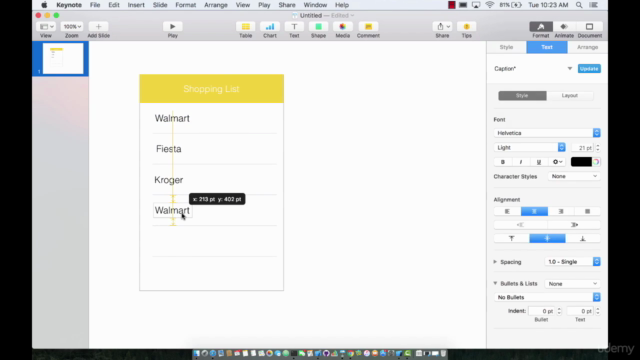The height and width of the screenshot is (360, 640).
Task: Collapse the Bullets & Lists section
Action: pyautogui.click(x=495, y=283)
